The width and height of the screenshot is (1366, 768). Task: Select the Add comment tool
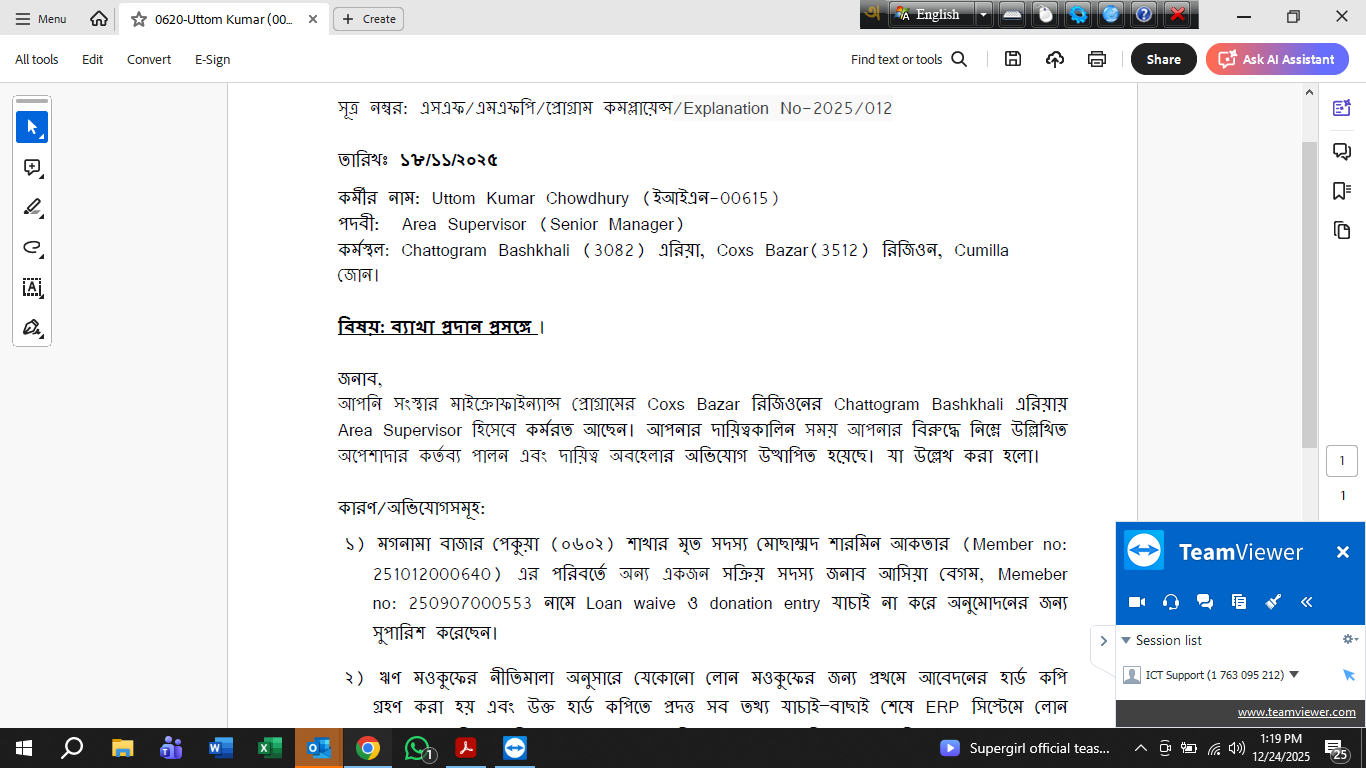click(32, 168)
